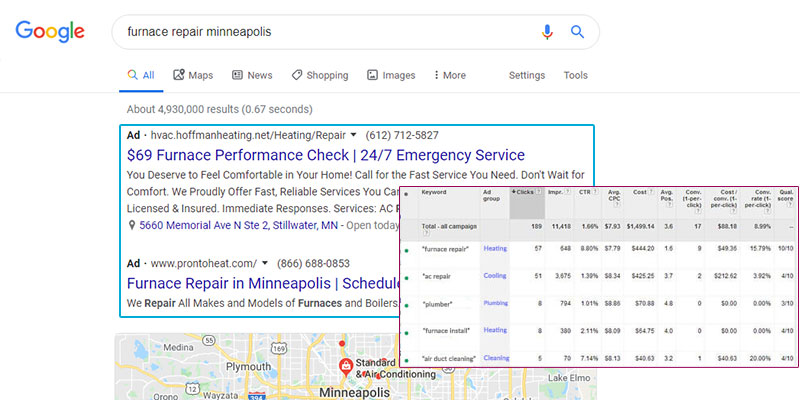
Task: Click the phone number (866) 688-0853
Action: click(313, 264)
